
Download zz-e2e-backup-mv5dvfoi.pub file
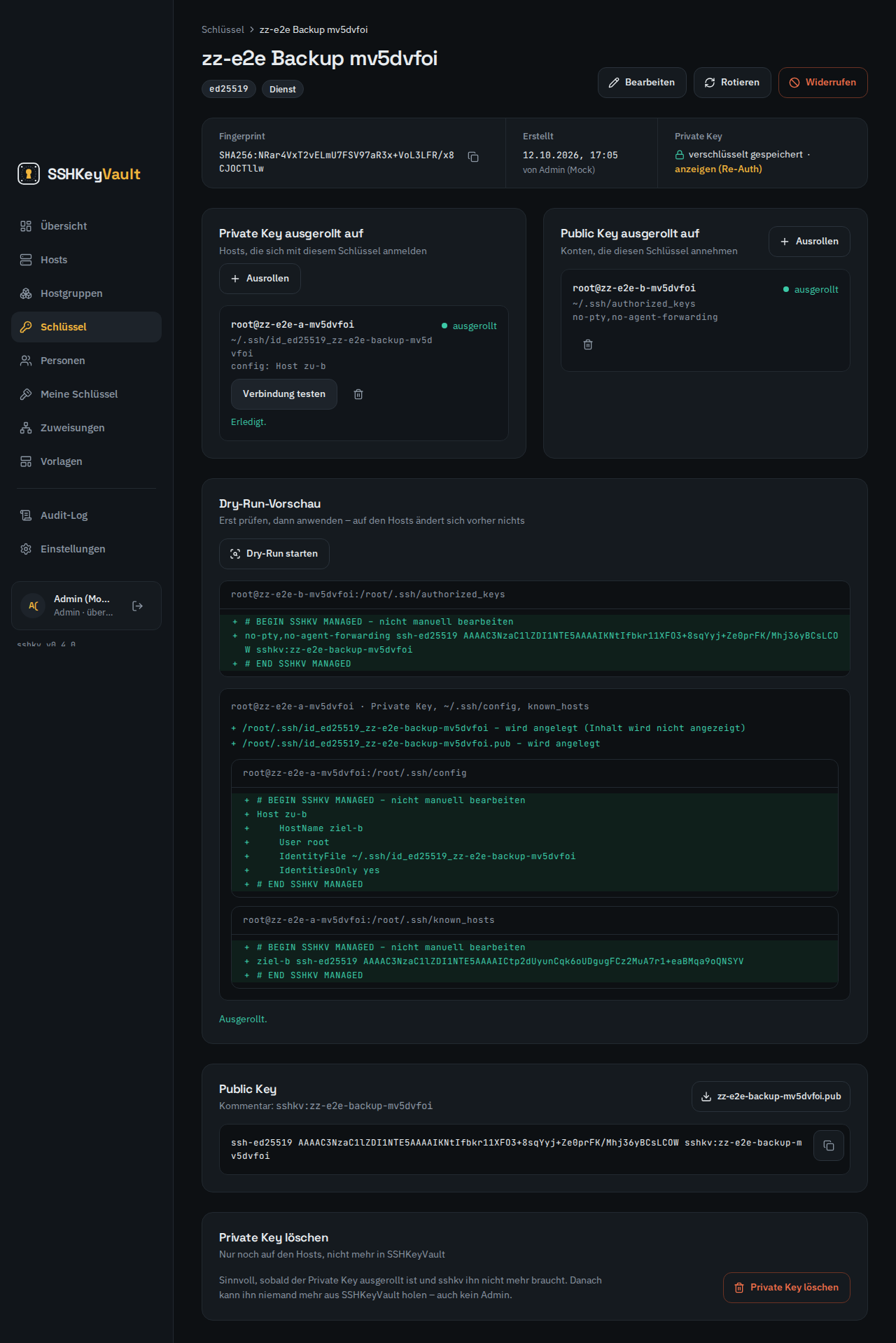click(x=771, y=1097)
